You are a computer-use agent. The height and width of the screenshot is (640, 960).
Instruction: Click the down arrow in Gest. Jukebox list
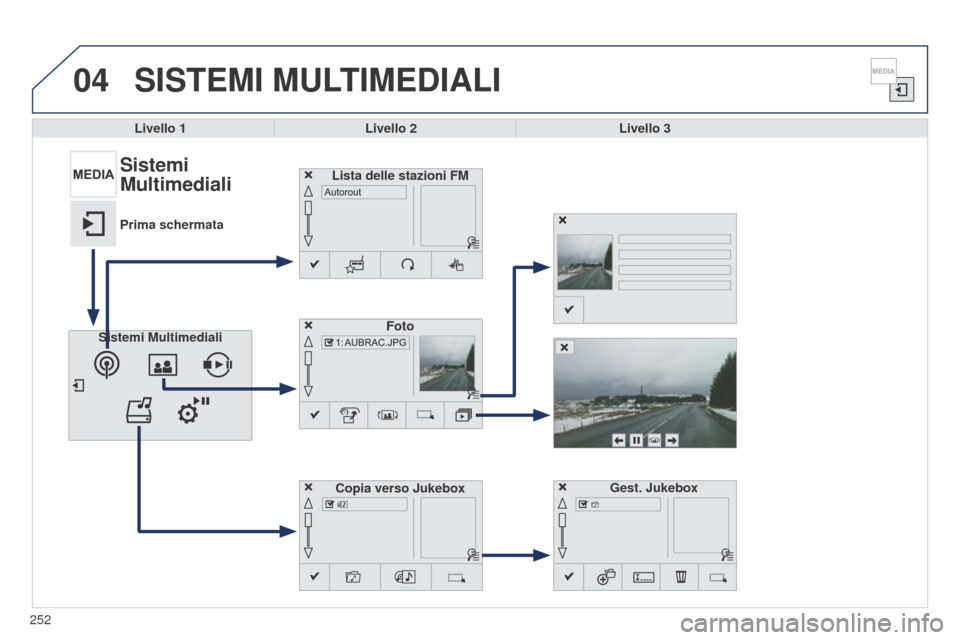(562, 552)
